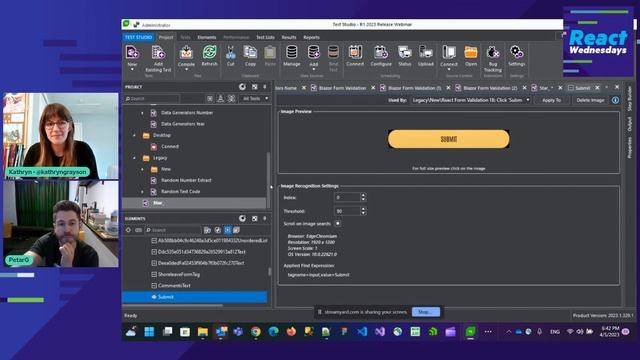The height and width of the screenshot is (360, 640).
Task: Click the Submit image preview thumbnail
Action: (449, 139)
